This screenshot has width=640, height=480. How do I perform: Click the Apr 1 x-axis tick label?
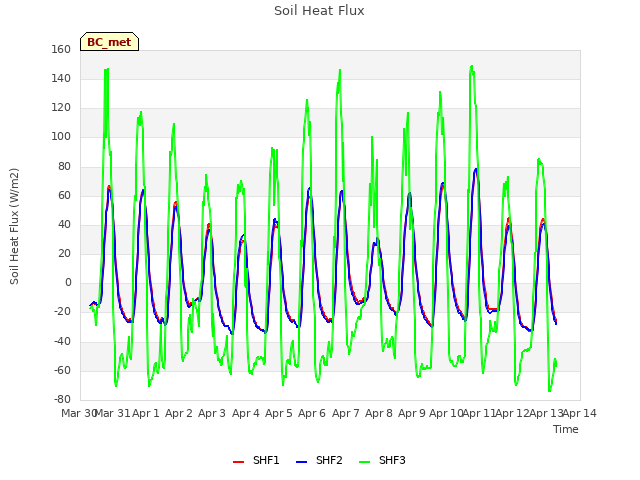tap(146, 413)
